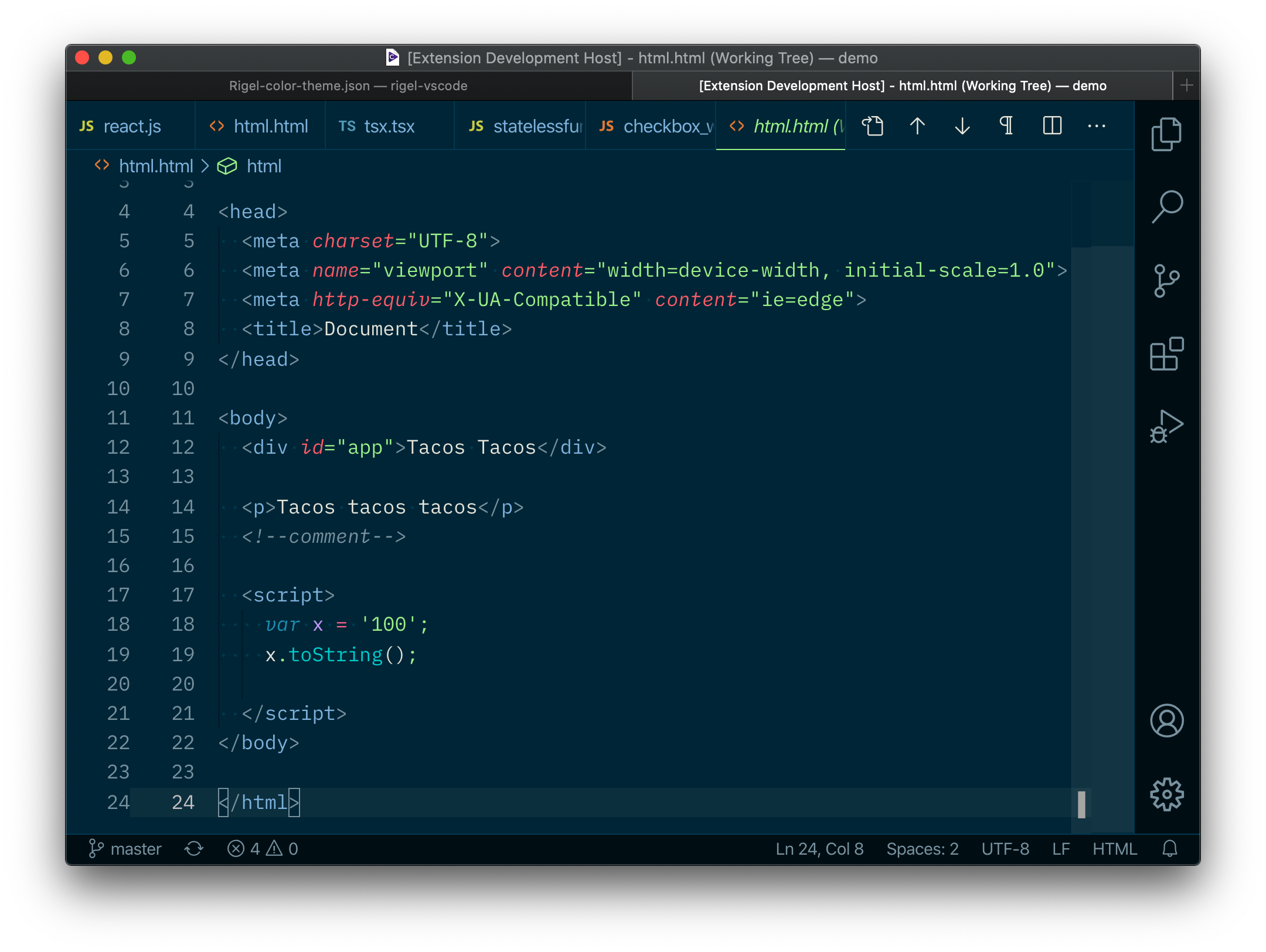Switch to the tsx.tsx editor tab

click(x=389, y=126)
